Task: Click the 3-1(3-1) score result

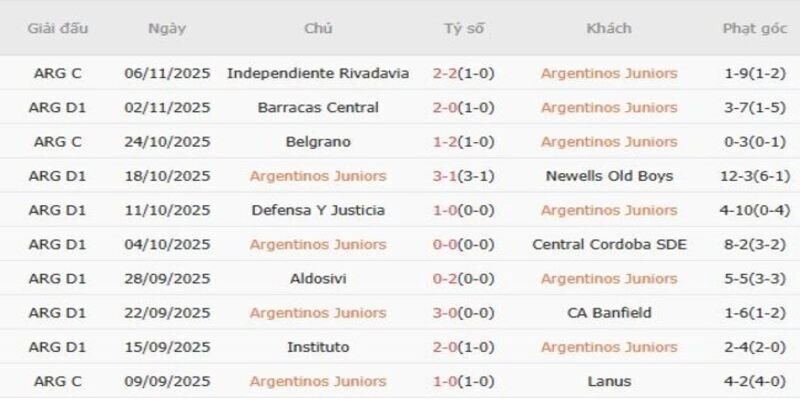Action: [464, 176]
